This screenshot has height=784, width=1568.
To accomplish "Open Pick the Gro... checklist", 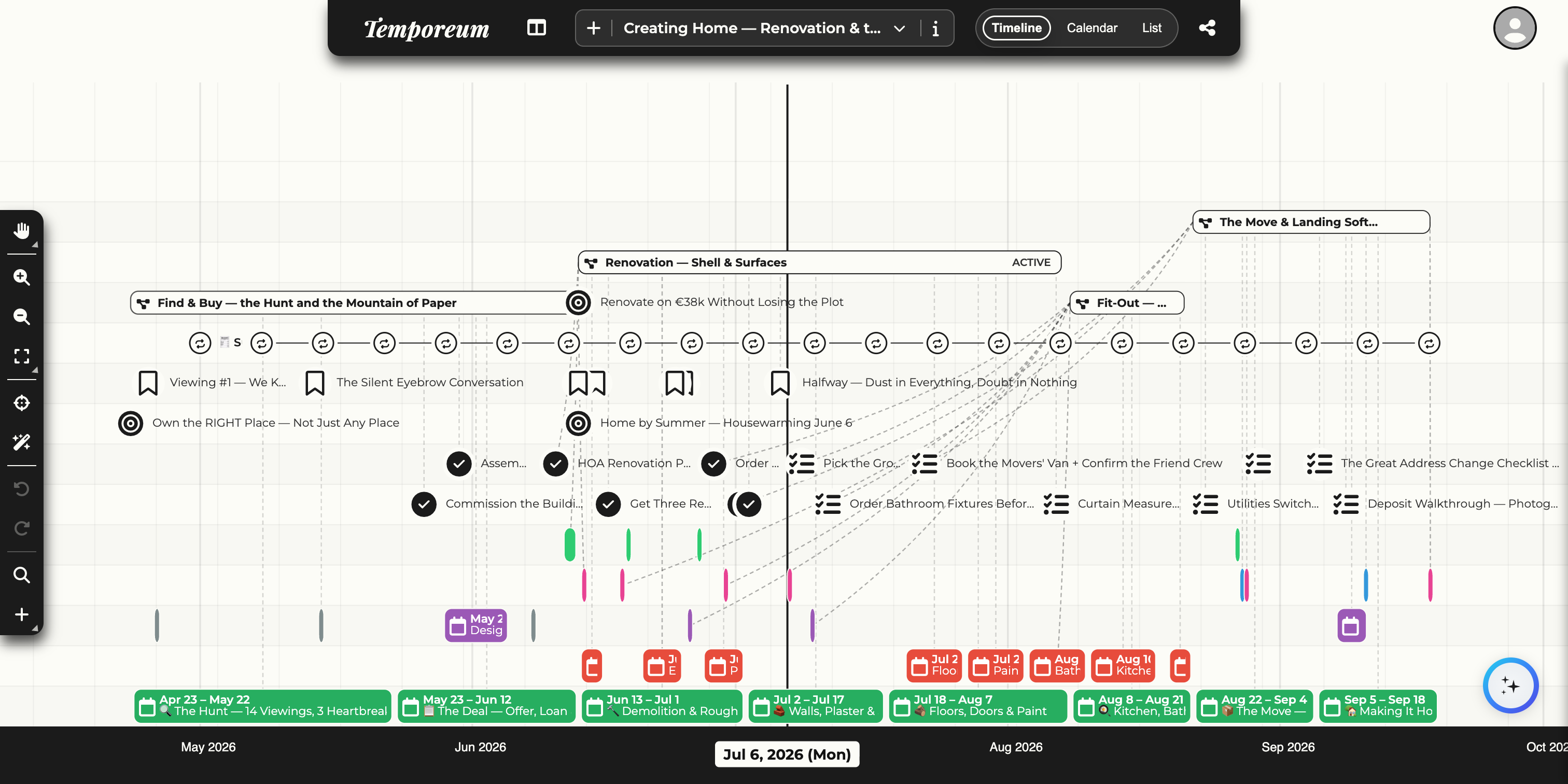I will pos(801,464).
